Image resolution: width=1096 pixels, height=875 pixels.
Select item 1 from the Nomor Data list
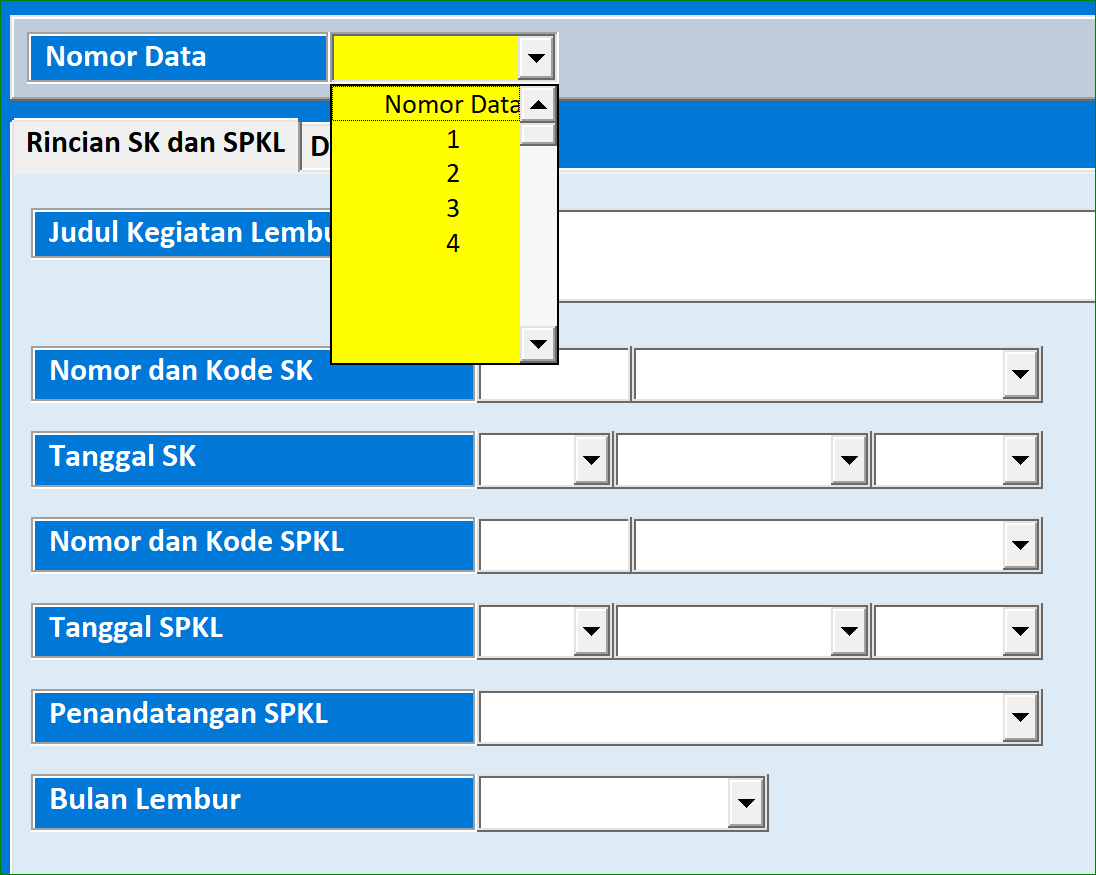[452, 140]
